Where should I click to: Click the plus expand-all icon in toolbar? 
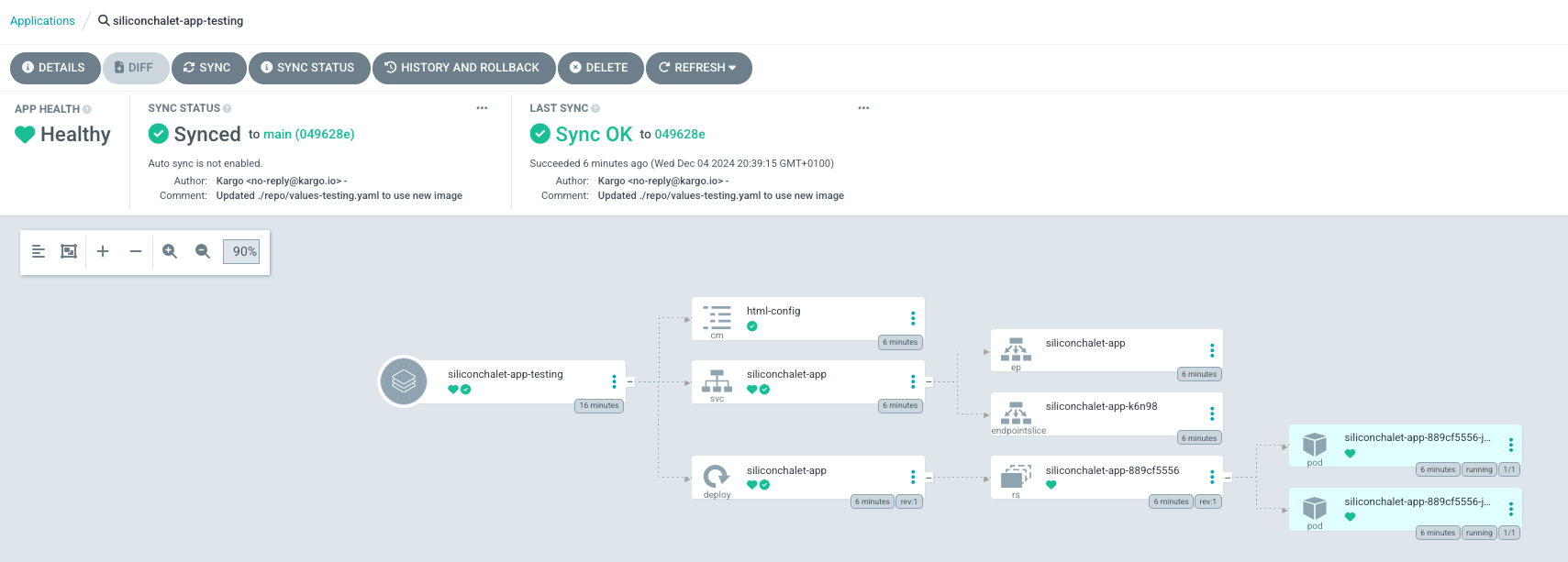pyautogui.click(x=103, y=251)
